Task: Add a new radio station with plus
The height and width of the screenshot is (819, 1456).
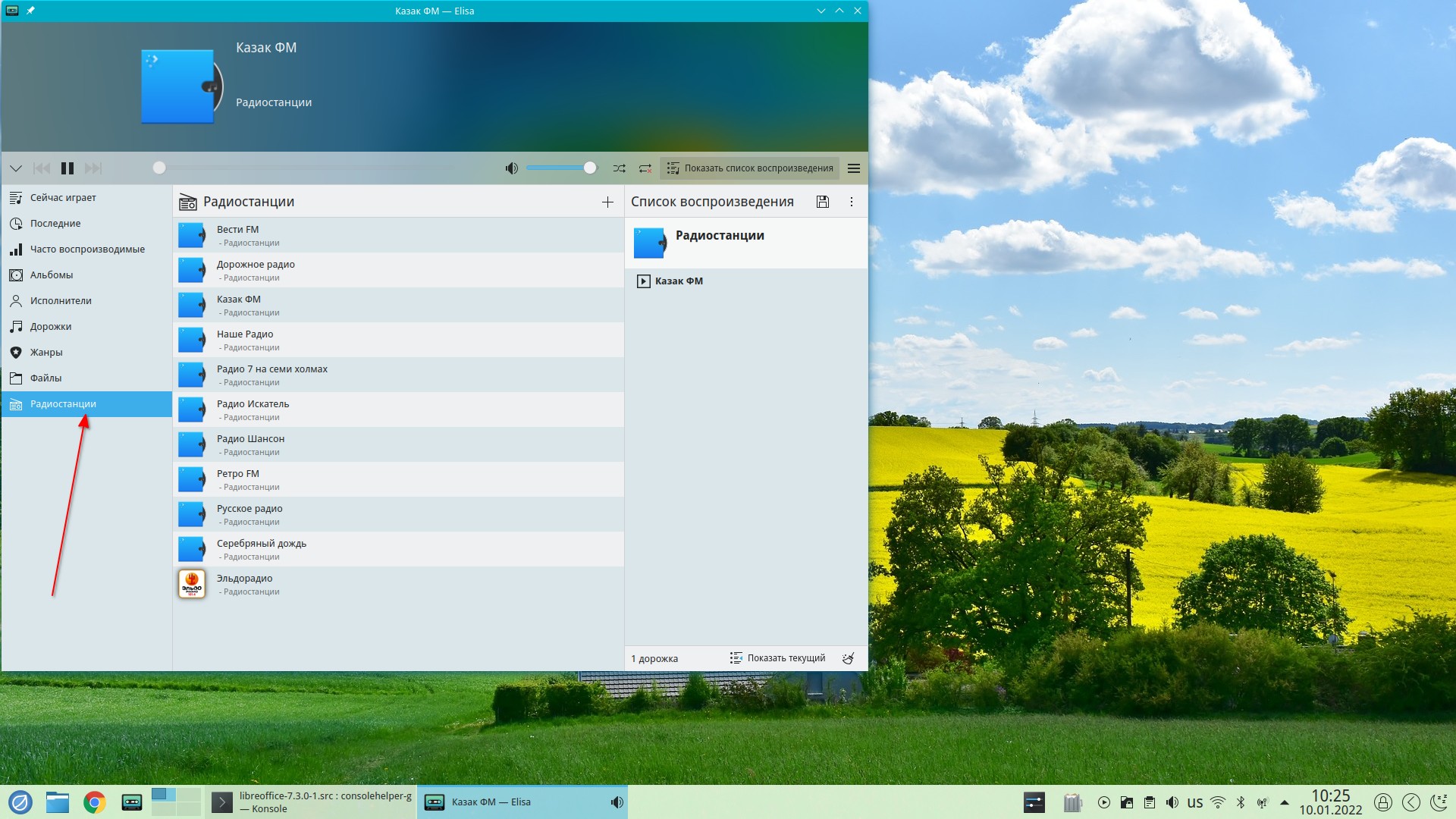Action: click(607, 202)
